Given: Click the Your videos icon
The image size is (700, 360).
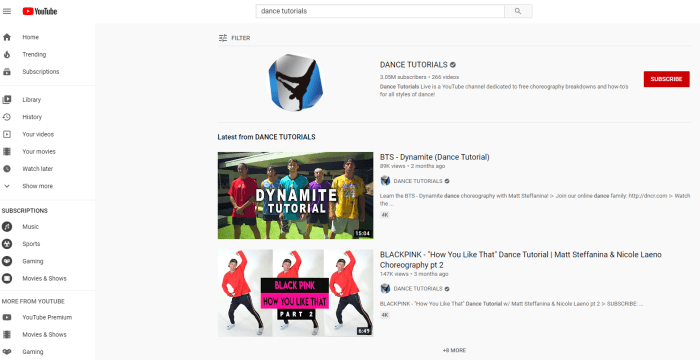Looking at the screenshot, I should coord(7,134).
